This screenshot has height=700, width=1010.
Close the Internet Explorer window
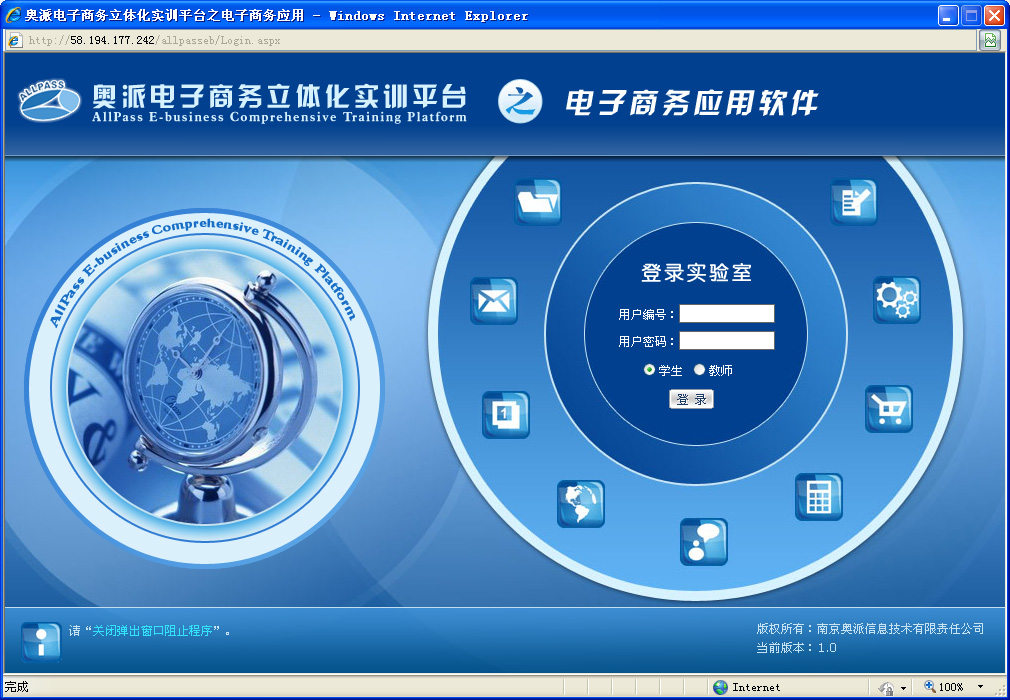(x=994, y=15)
